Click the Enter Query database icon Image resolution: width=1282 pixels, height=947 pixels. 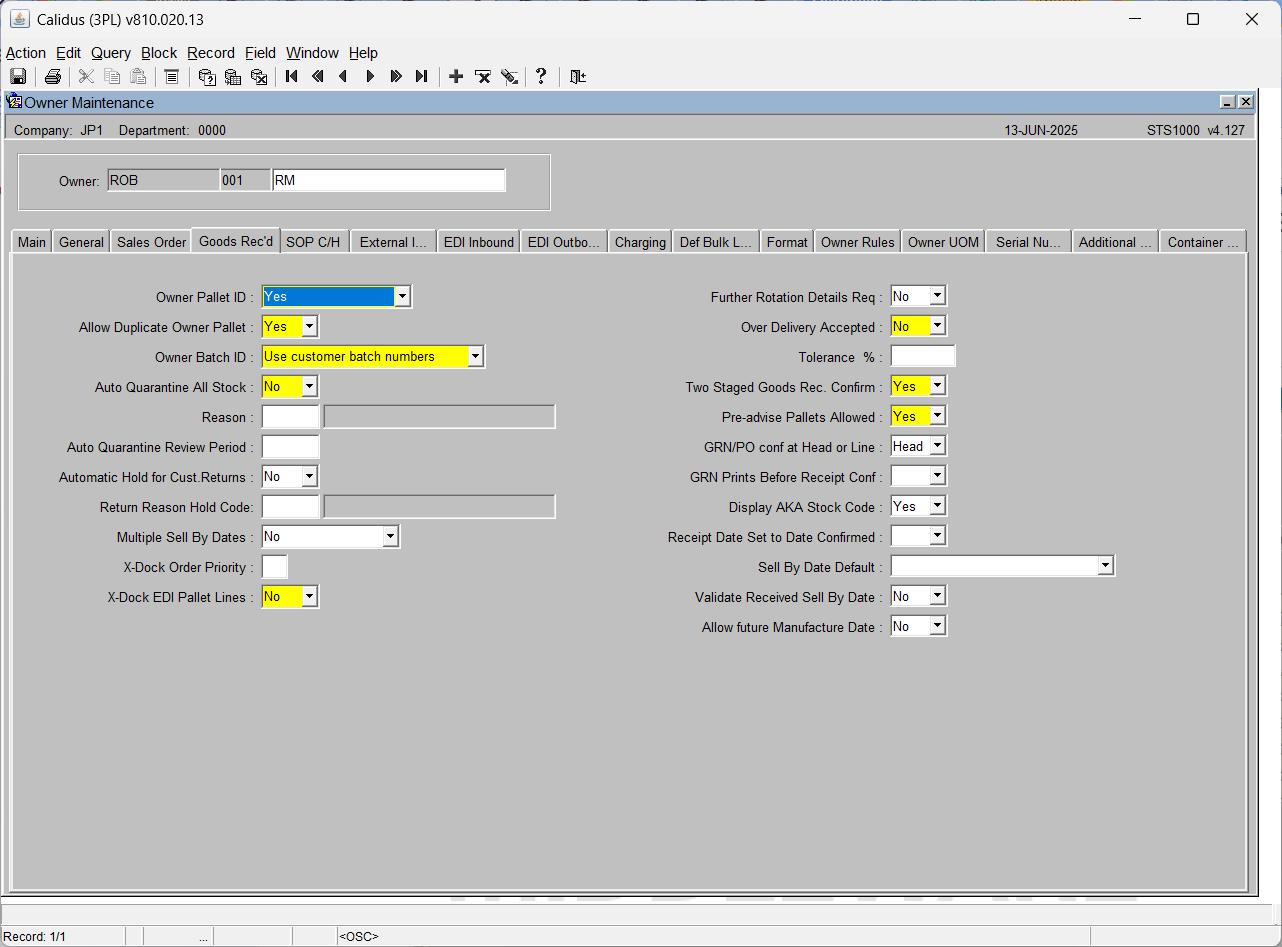[x=207, y=76]
